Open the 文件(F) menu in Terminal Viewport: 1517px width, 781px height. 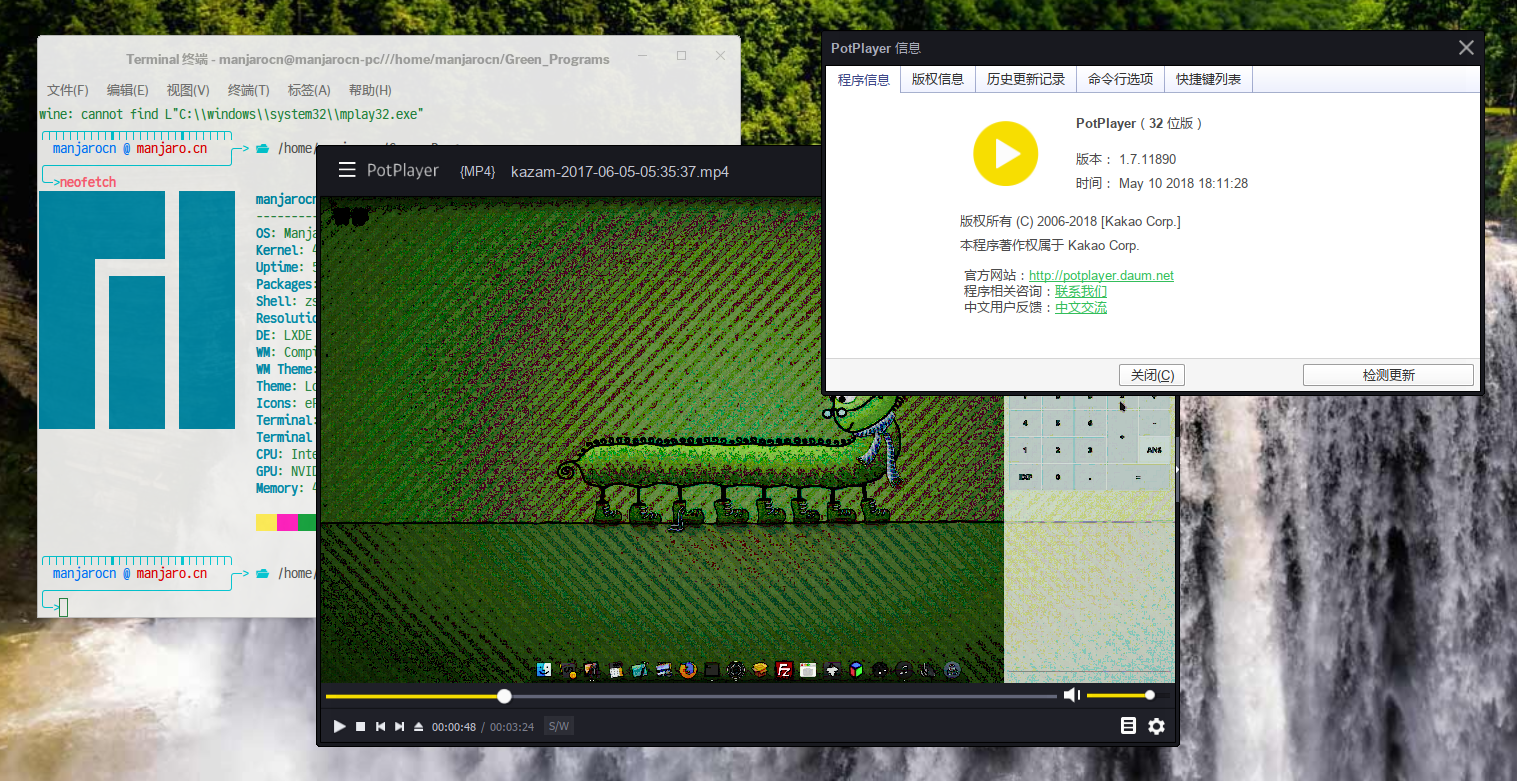(68, 90)
